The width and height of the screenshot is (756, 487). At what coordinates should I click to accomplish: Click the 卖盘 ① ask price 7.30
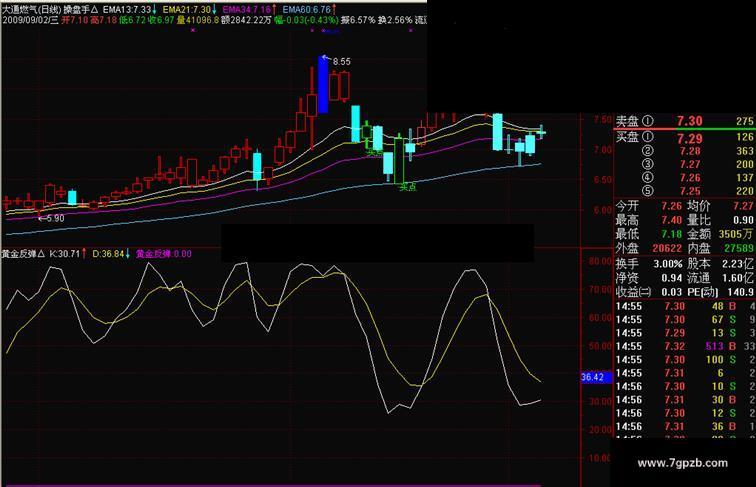689,121
